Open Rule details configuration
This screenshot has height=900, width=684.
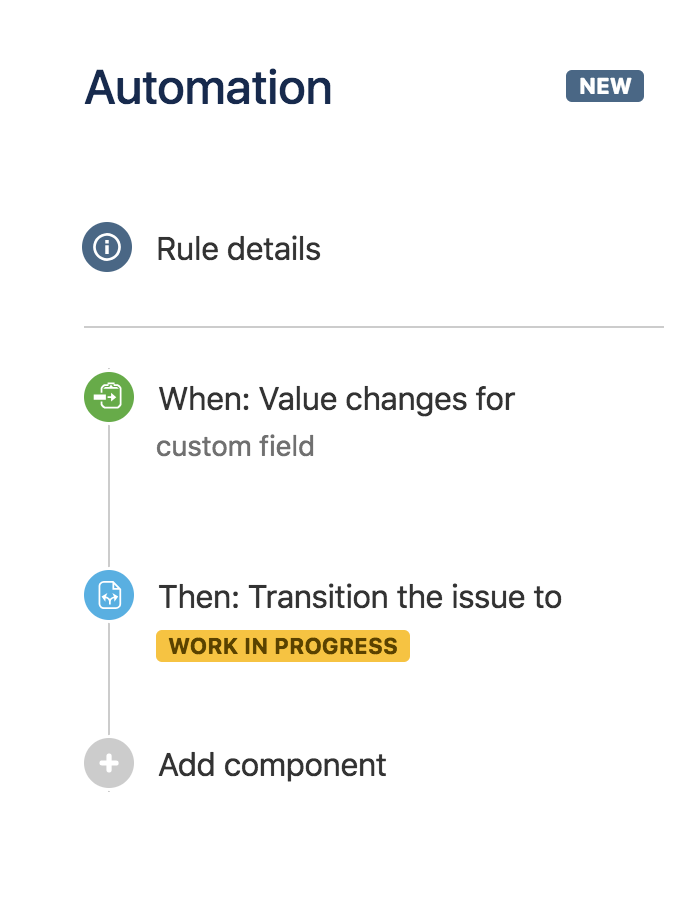click(238, 248)
